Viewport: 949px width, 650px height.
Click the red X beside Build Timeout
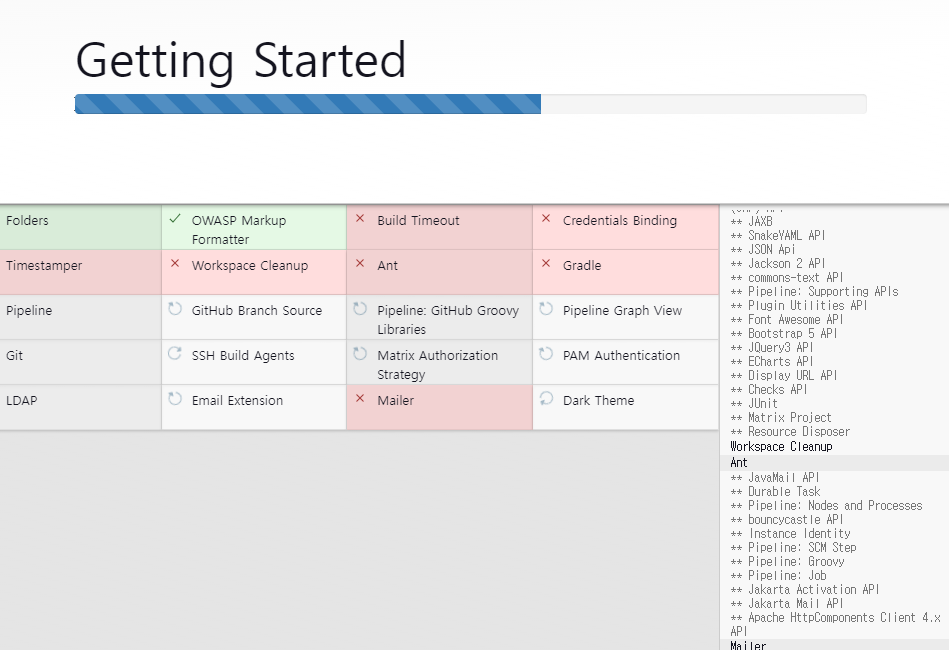coord(360,218)
